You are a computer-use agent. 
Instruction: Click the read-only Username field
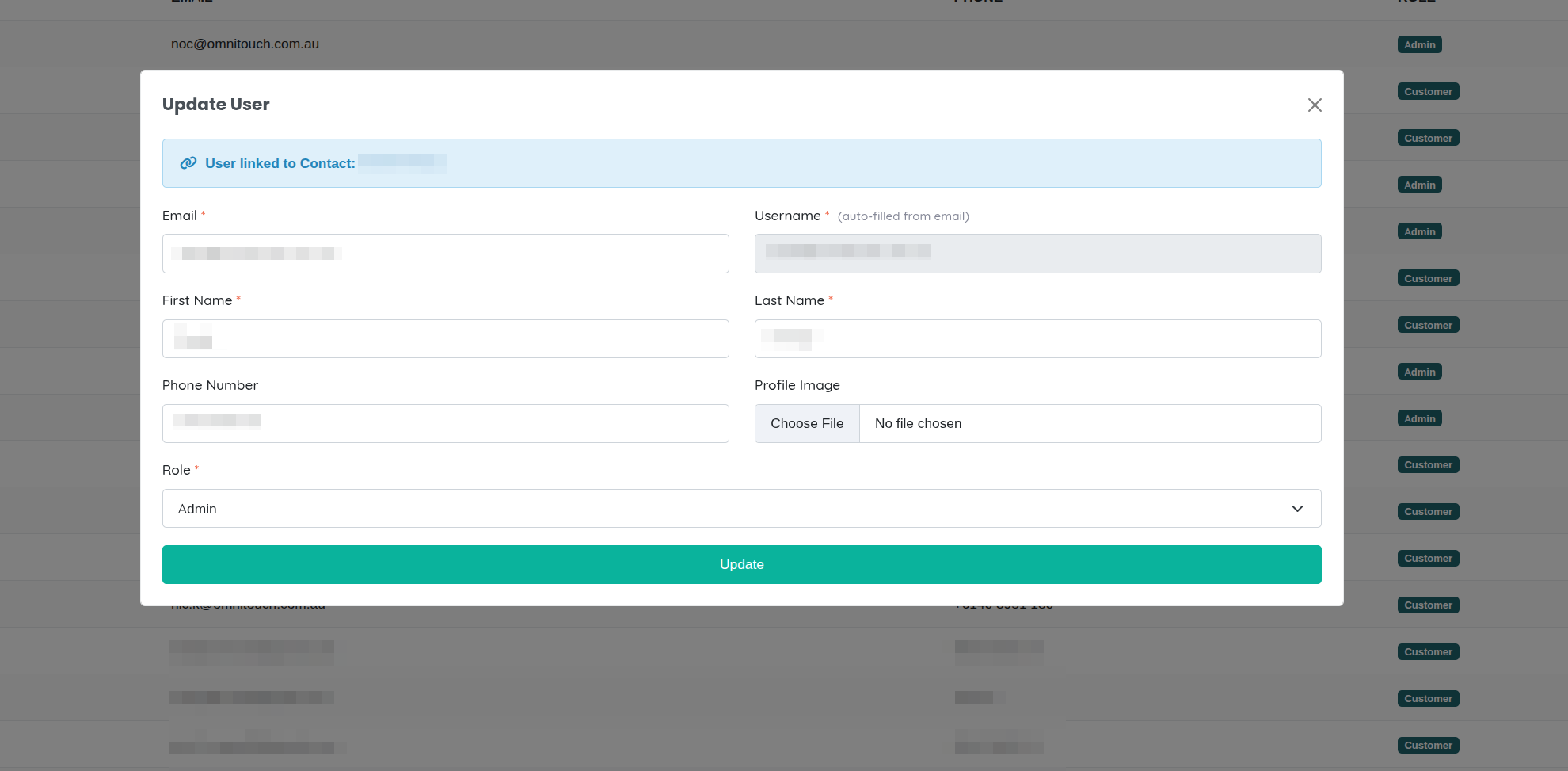(x=1037, y=253)
